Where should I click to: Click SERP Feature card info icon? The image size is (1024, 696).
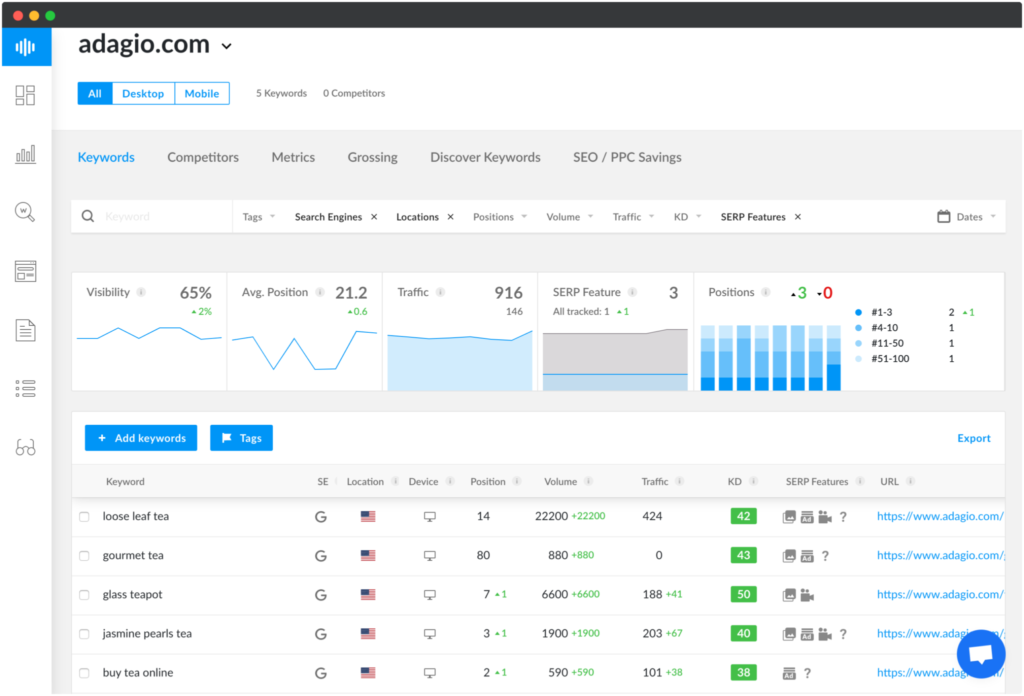(632, 293)
